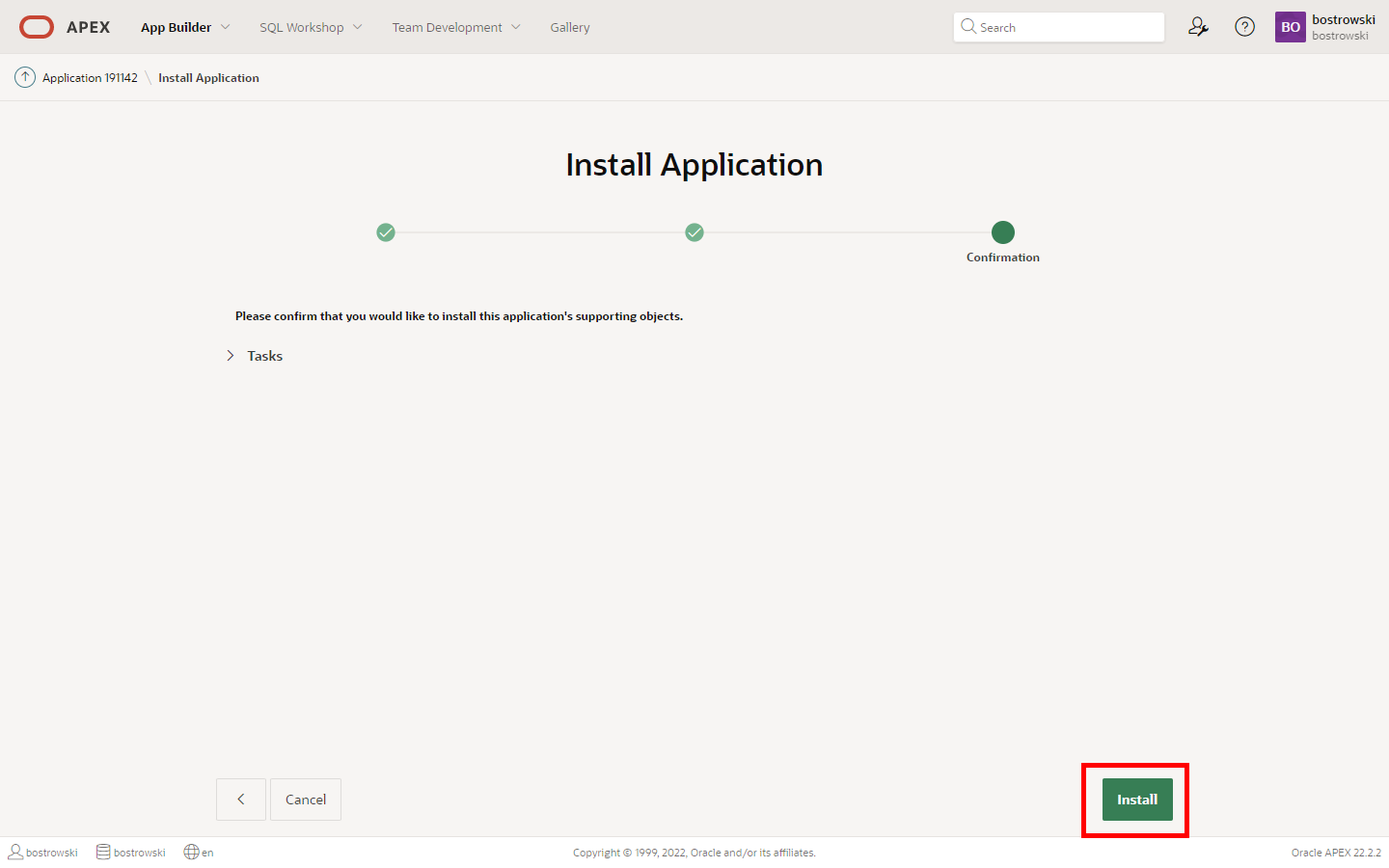Click the up arrow breadcrumb icon
1389x868 pixels.
tap(25, 77)
